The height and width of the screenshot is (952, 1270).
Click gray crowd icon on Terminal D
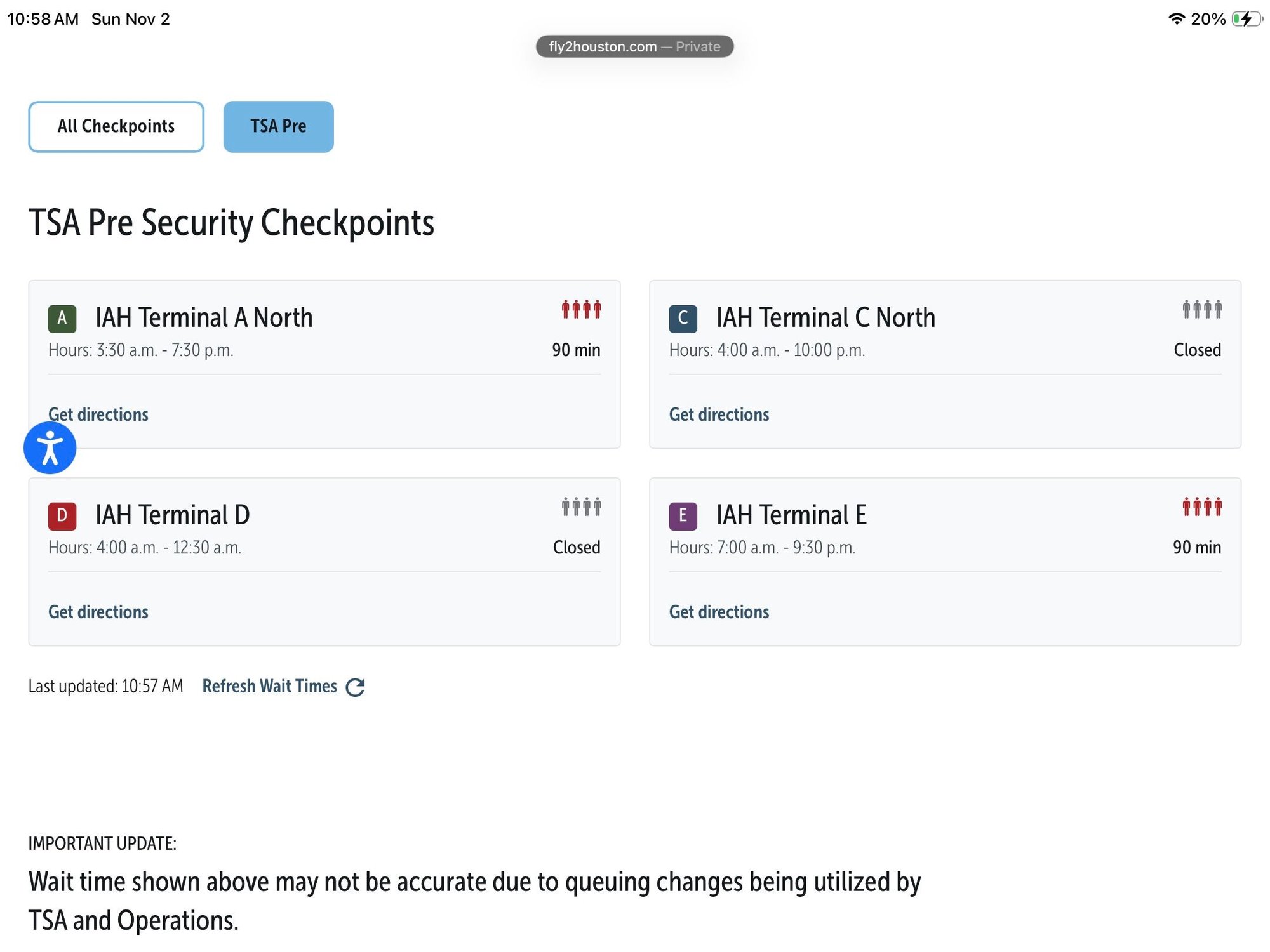(x=581, y=507)
